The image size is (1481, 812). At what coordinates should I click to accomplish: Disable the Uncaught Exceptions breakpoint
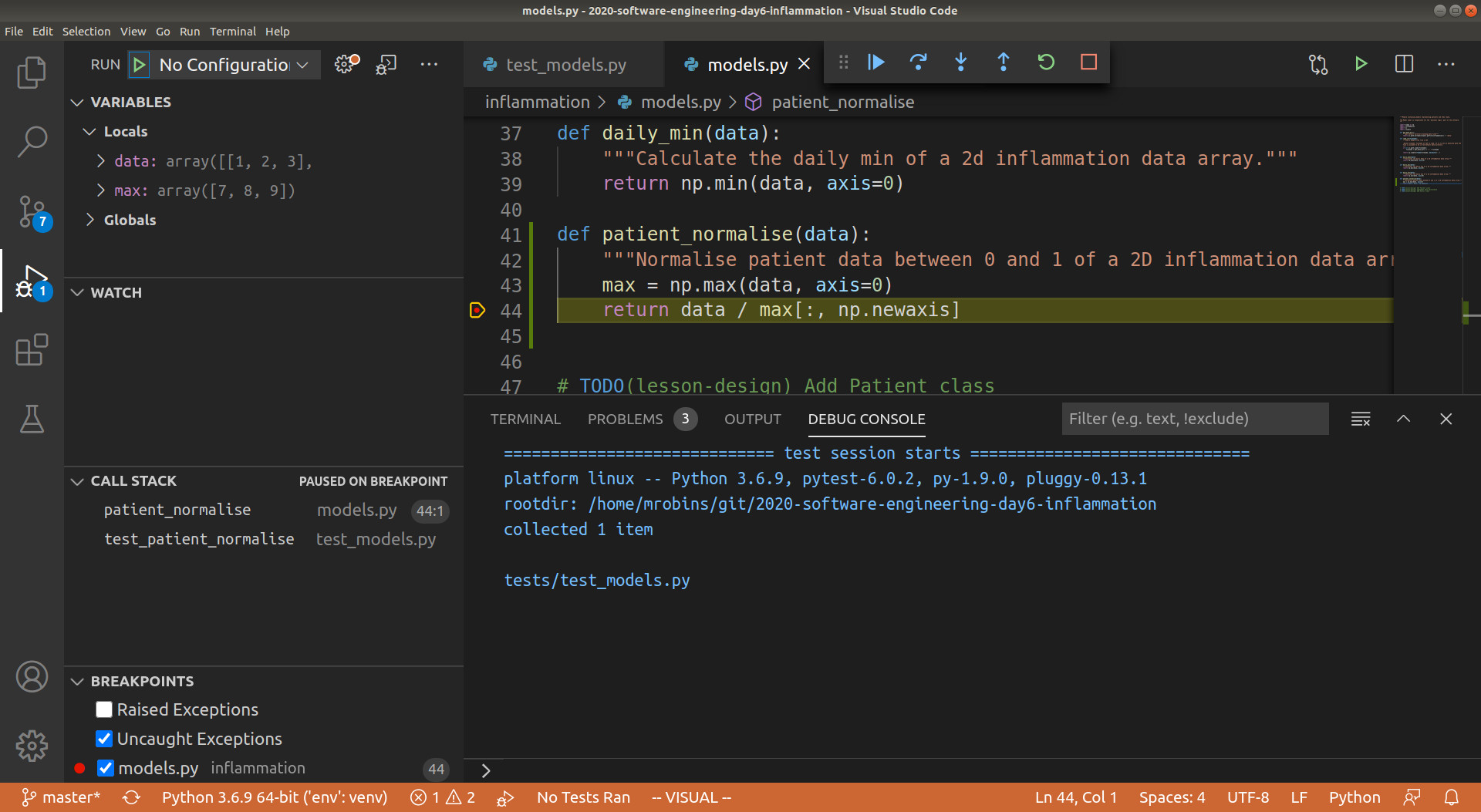[x=103, y=738]
